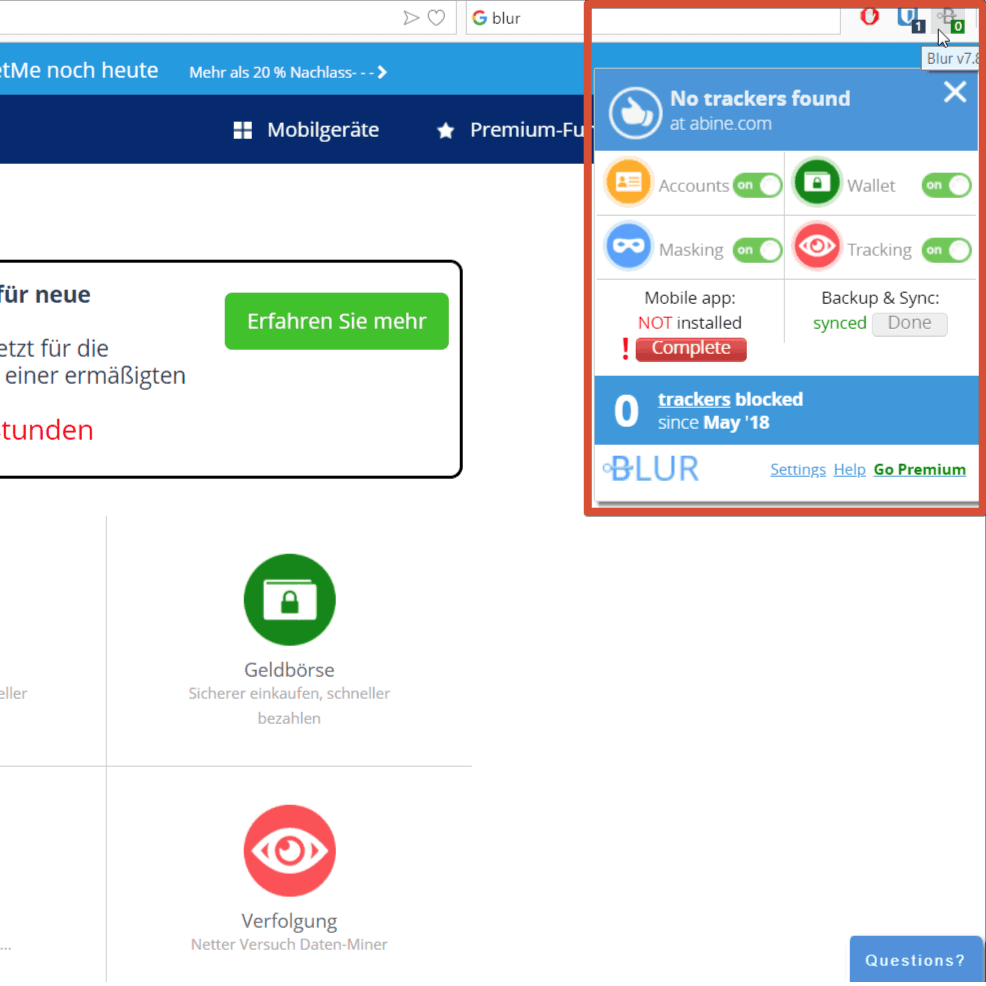The width and height of the screenshot is (986, 986).
Task: Click the send arrow icon in address bar
Action: (411, 18)
